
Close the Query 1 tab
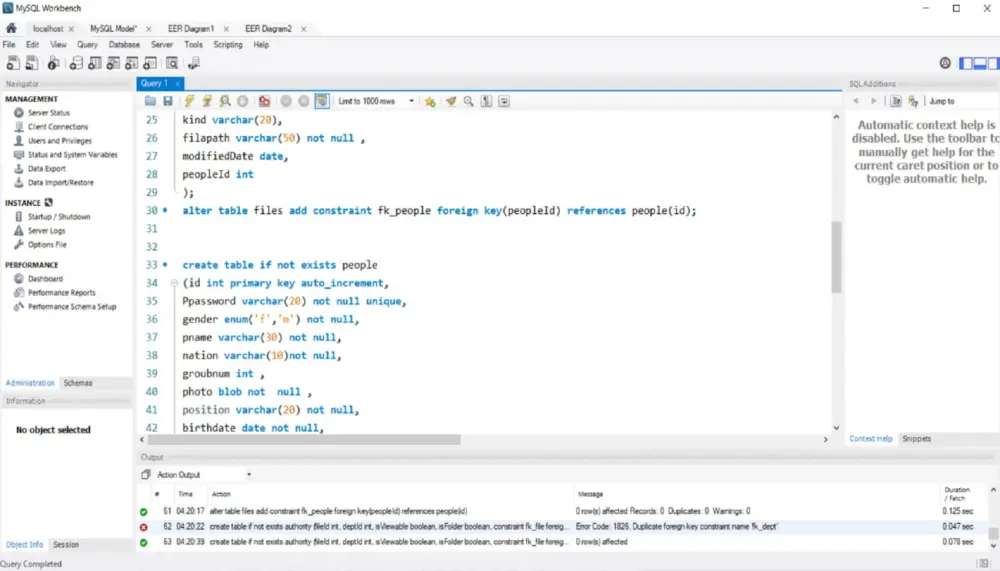point(178,84)
